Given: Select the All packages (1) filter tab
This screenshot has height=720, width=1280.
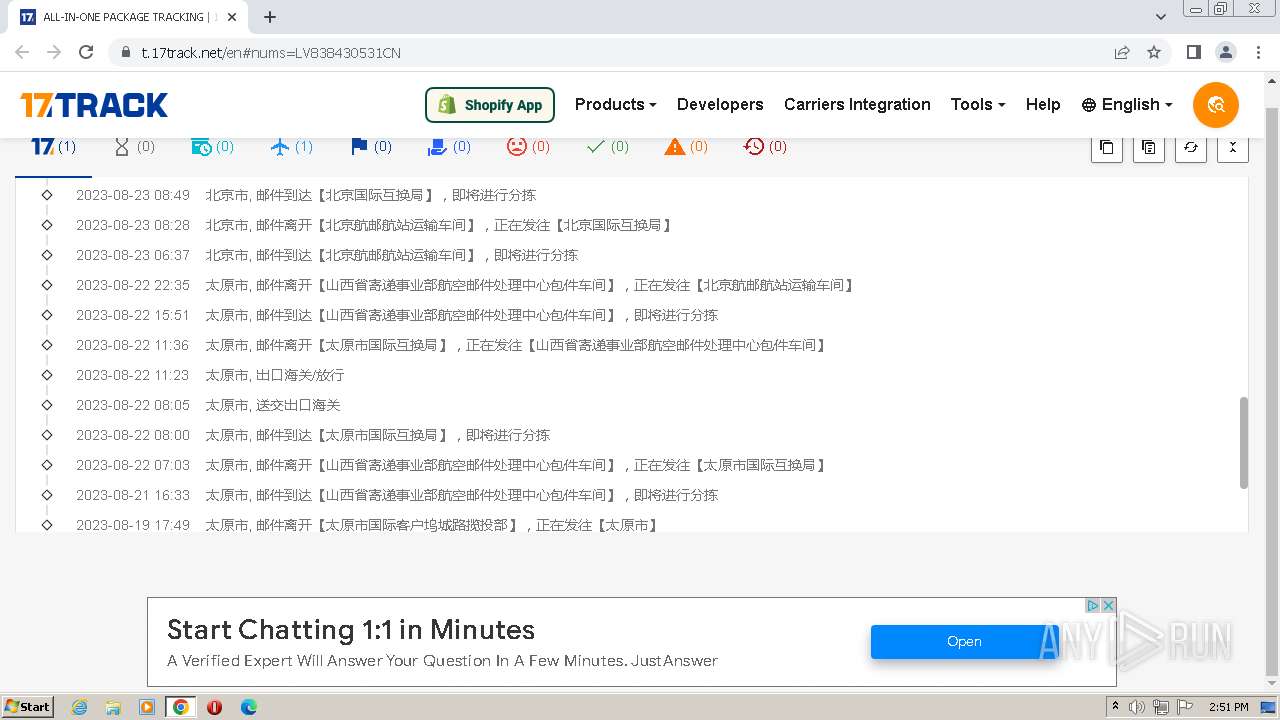Looking at the screenshot, I should click(x=54, y=147).
